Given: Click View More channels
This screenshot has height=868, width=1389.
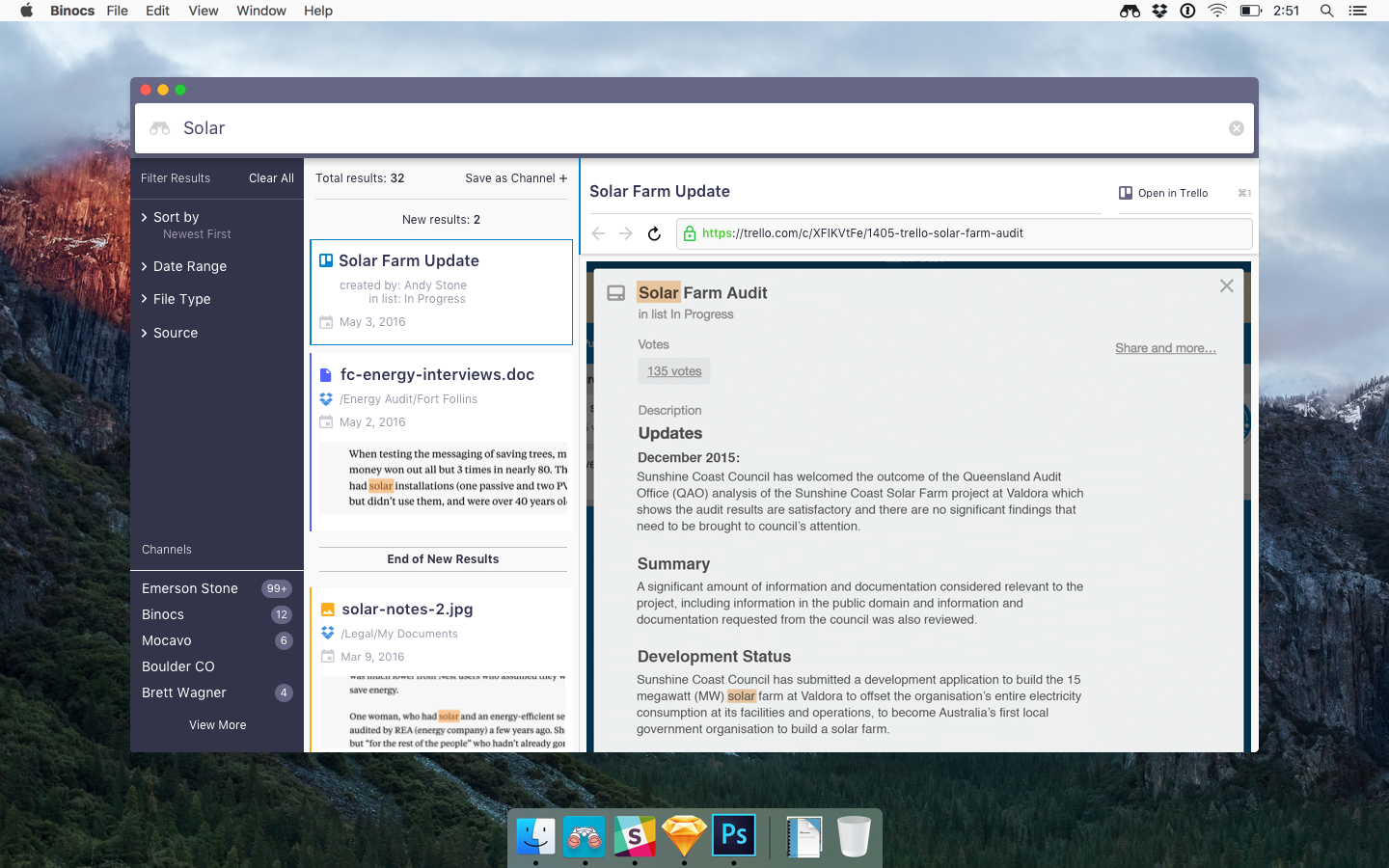Looking at the screenshot, I should [218, 725].
